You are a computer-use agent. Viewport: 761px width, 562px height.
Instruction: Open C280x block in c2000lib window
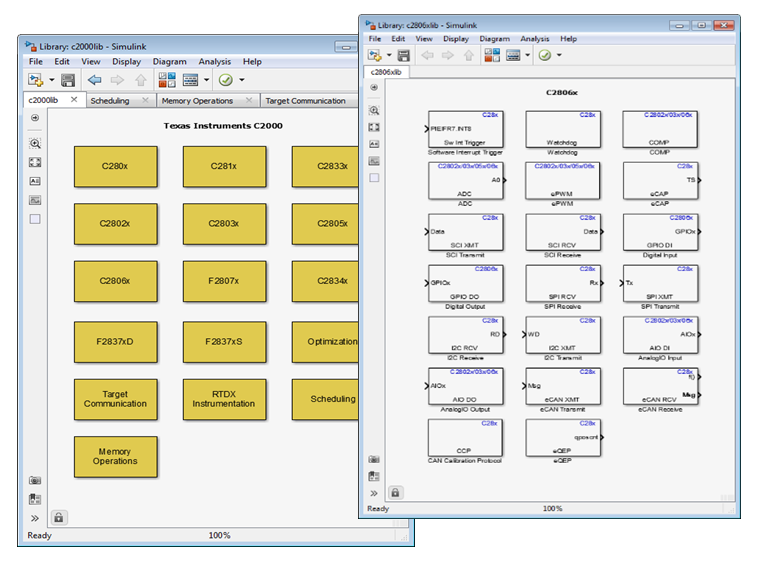pyautogui.click(x=116, y=166)
